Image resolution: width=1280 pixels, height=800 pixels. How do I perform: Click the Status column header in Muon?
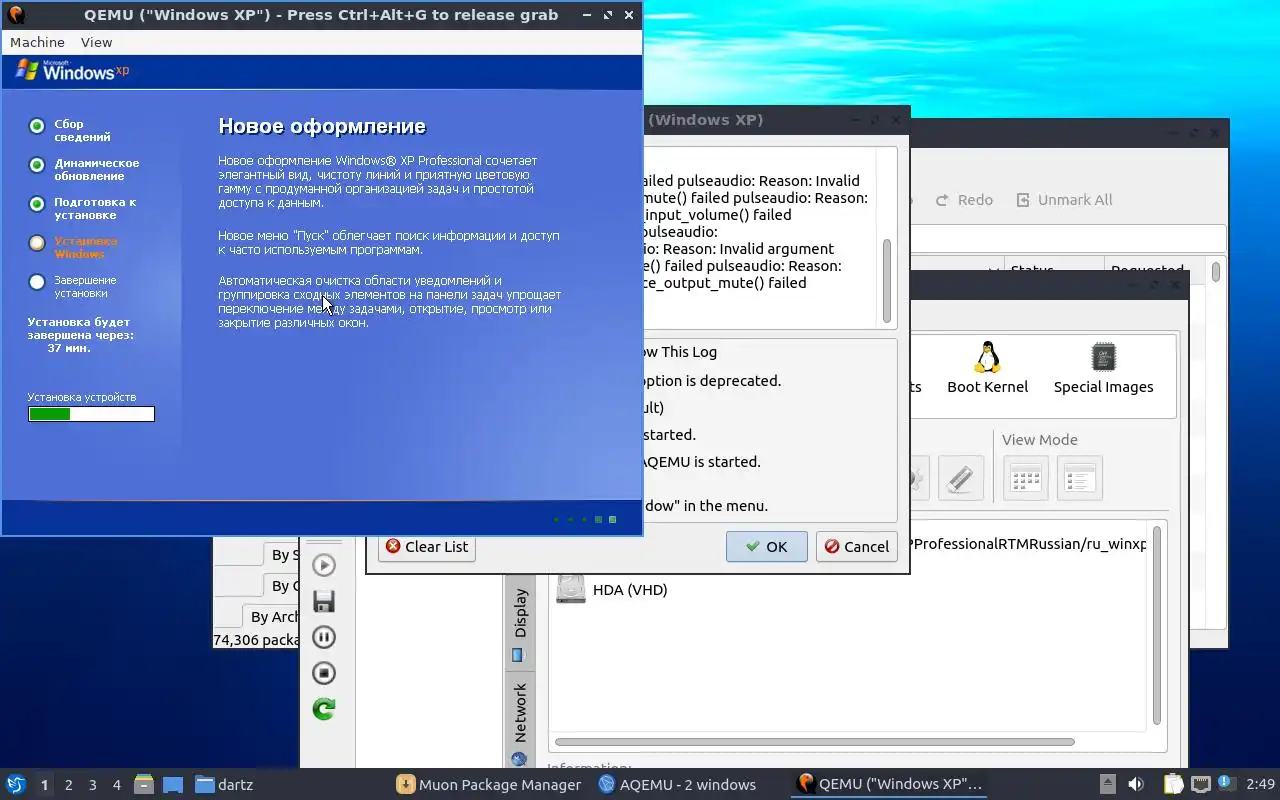[1054, 270]
